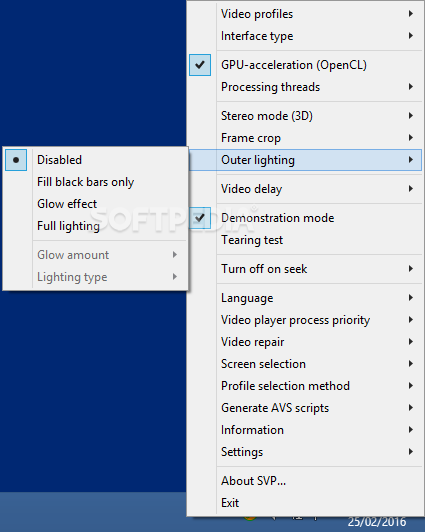Select the Disabled radio option
The width and height of the screenshot is (425, 532).
click(x=16, y=160)
